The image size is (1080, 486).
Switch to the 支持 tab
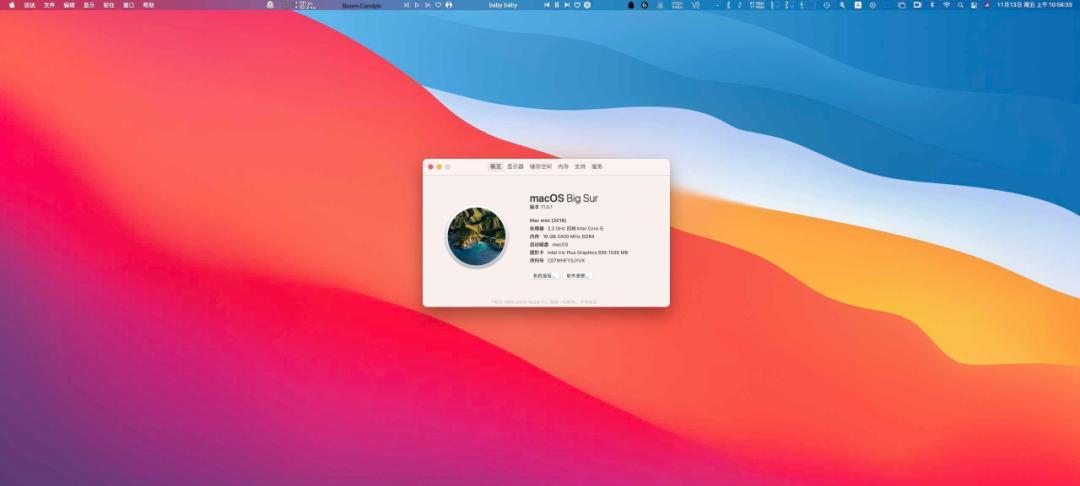click(580, 167)
